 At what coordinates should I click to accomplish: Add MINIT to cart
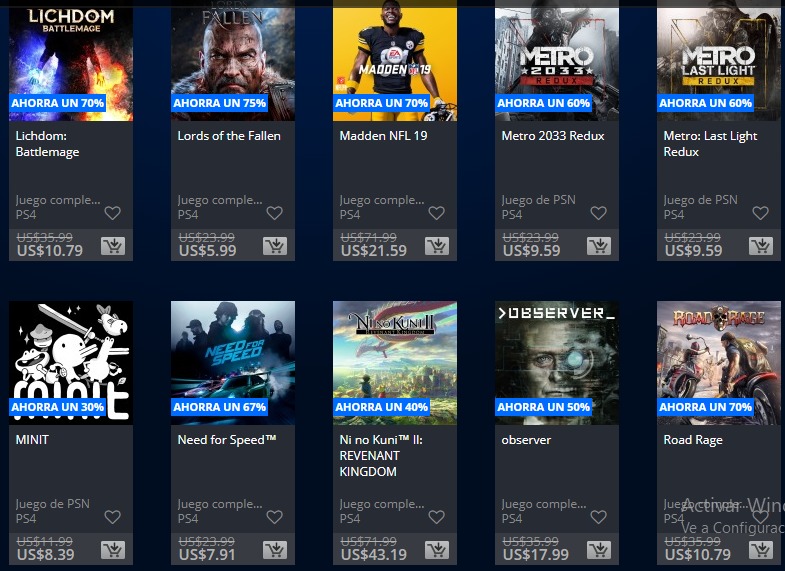[x=113, y=549]
